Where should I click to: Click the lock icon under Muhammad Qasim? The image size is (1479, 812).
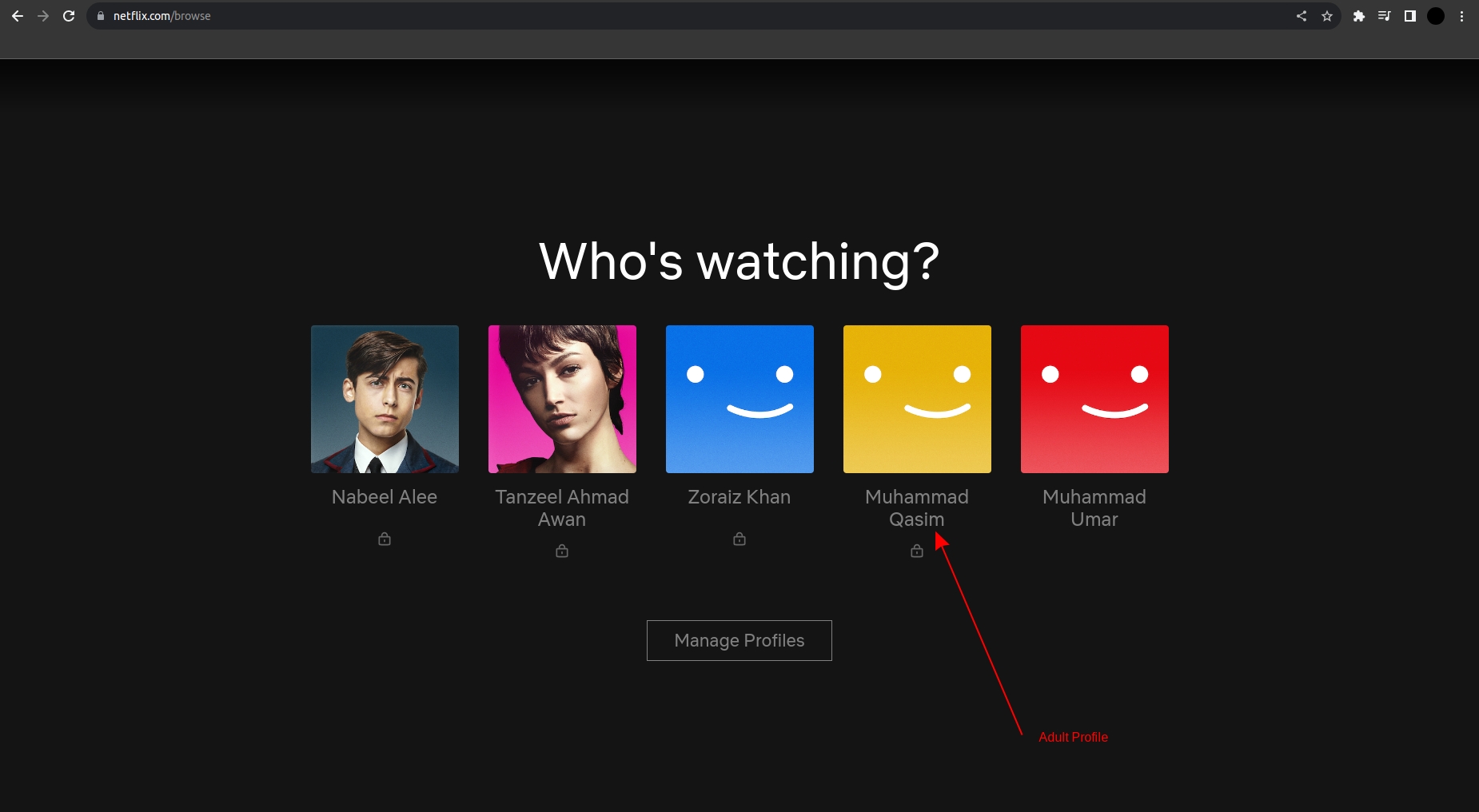click(917, 551)
